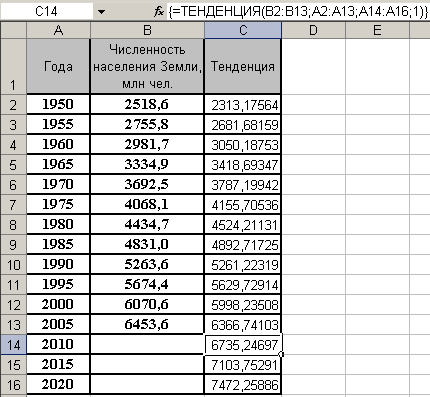The image size is (430, 397).
Task: Select population cell 2981,7
Action: click(x=147, y=145)
